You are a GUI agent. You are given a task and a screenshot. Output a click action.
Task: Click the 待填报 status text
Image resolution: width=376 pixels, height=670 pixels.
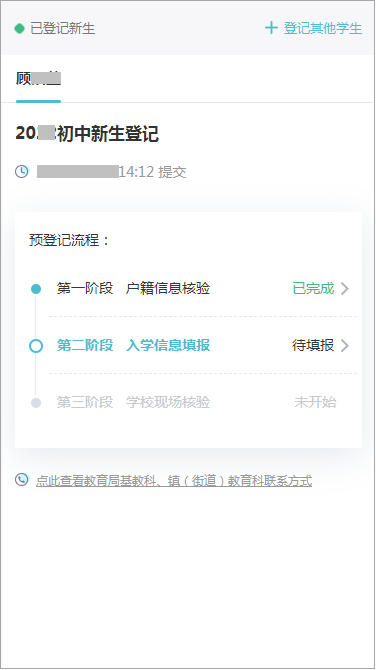(313, 345)
